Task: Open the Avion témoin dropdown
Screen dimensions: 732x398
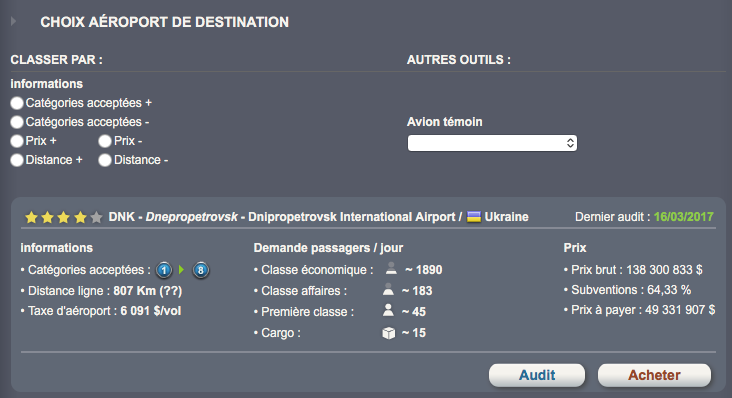Action: pos(492,143)
